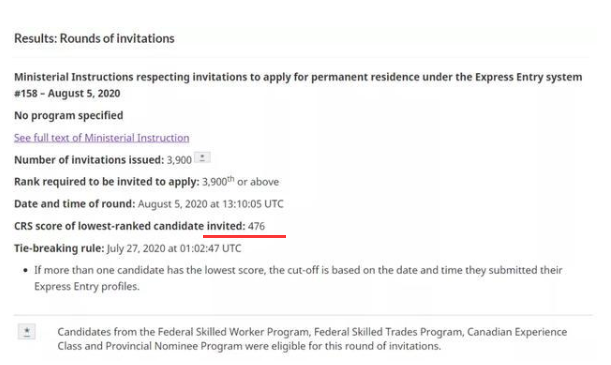This screenshot has width=611, height=365.
Task: Select the #158 – August 5, 2020 line
Action: pyautogui.click(x=67, y=93)
